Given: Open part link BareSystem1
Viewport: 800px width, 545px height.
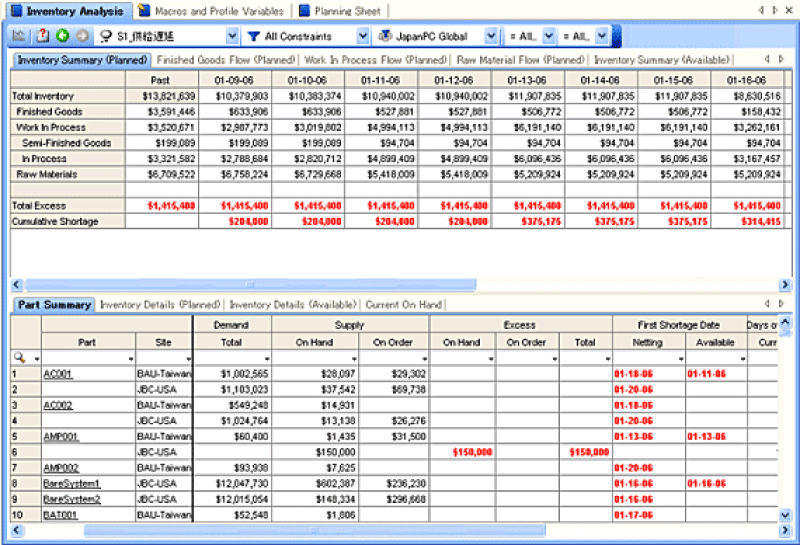Looking at the screenshot, I should pyautogui.click(x=72, y=483).
